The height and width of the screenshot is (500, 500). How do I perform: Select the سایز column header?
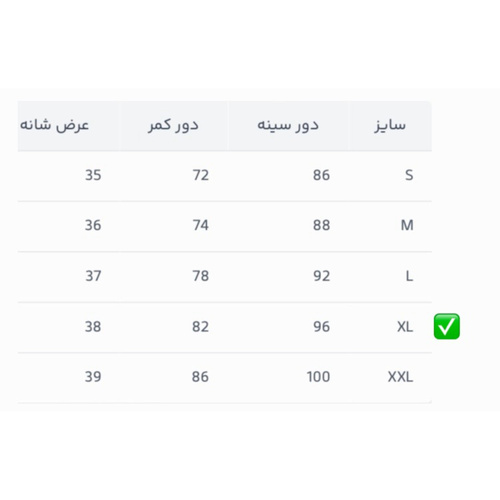390,125
